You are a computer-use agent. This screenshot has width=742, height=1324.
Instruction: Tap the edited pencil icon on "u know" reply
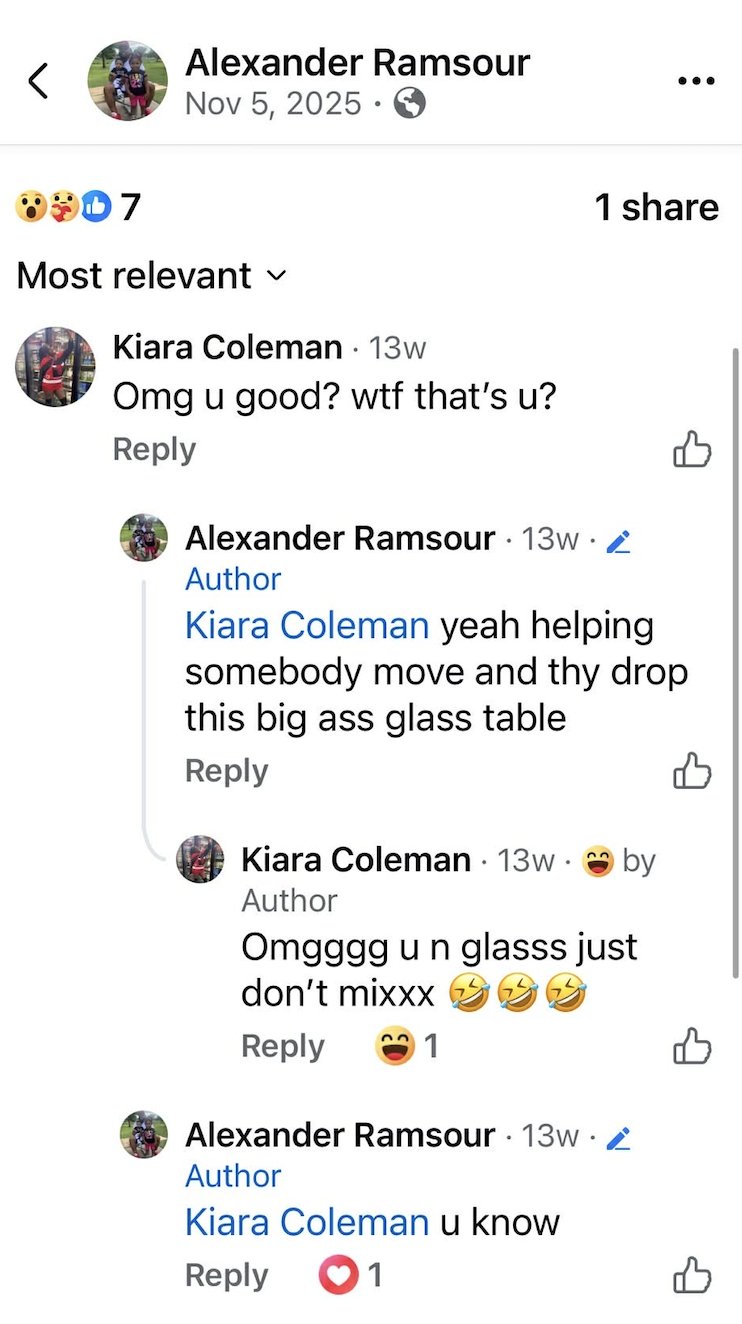click(619, 1137)
